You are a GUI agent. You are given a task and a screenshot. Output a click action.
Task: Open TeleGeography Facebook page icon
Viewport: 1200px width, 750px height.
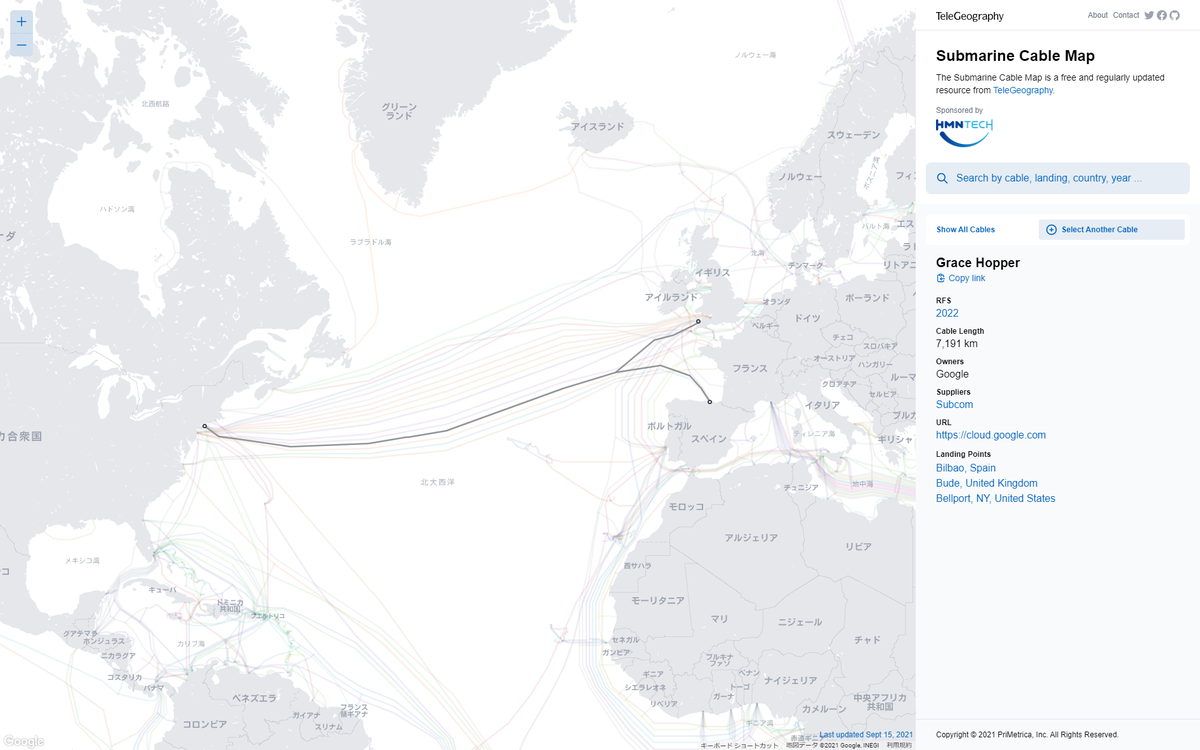(1162, 15)
